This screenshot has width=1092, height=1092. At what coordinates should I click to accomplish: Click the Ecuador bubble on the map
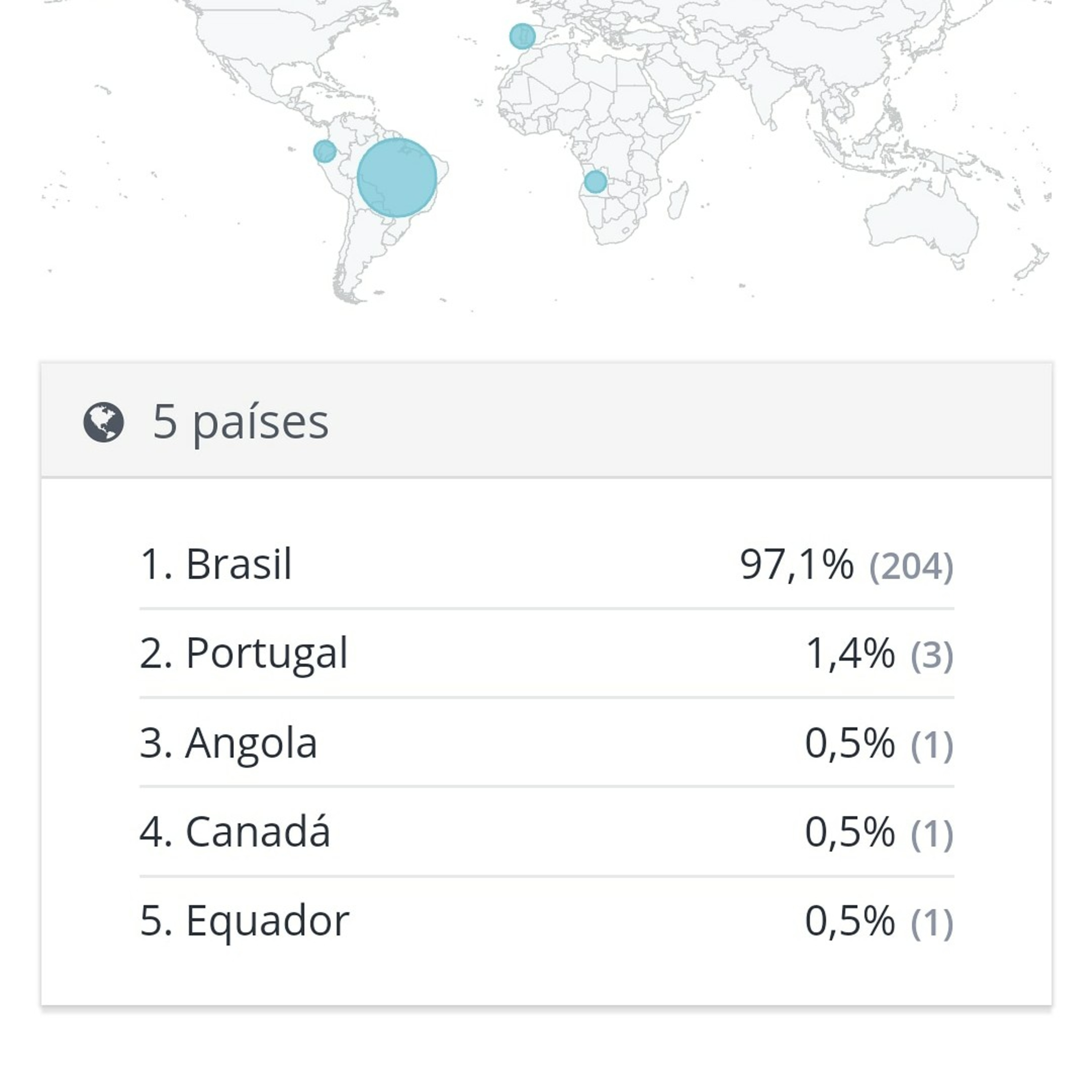(325, 151)
